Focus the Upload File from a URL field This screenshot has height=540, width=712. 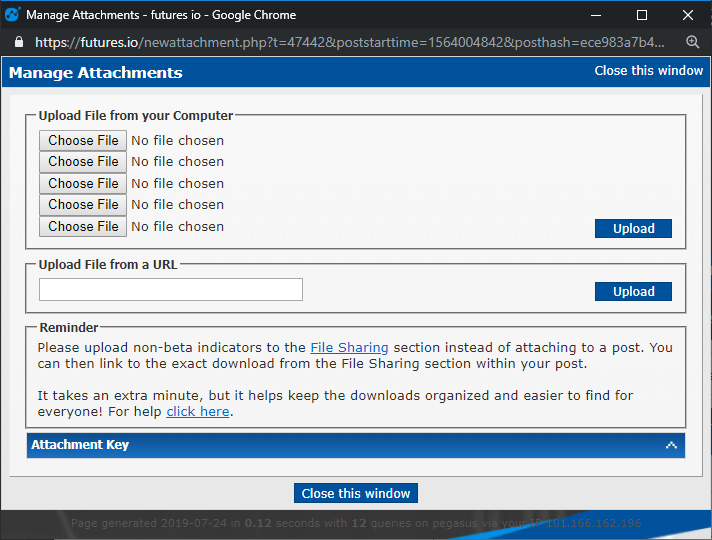[171, 290]
